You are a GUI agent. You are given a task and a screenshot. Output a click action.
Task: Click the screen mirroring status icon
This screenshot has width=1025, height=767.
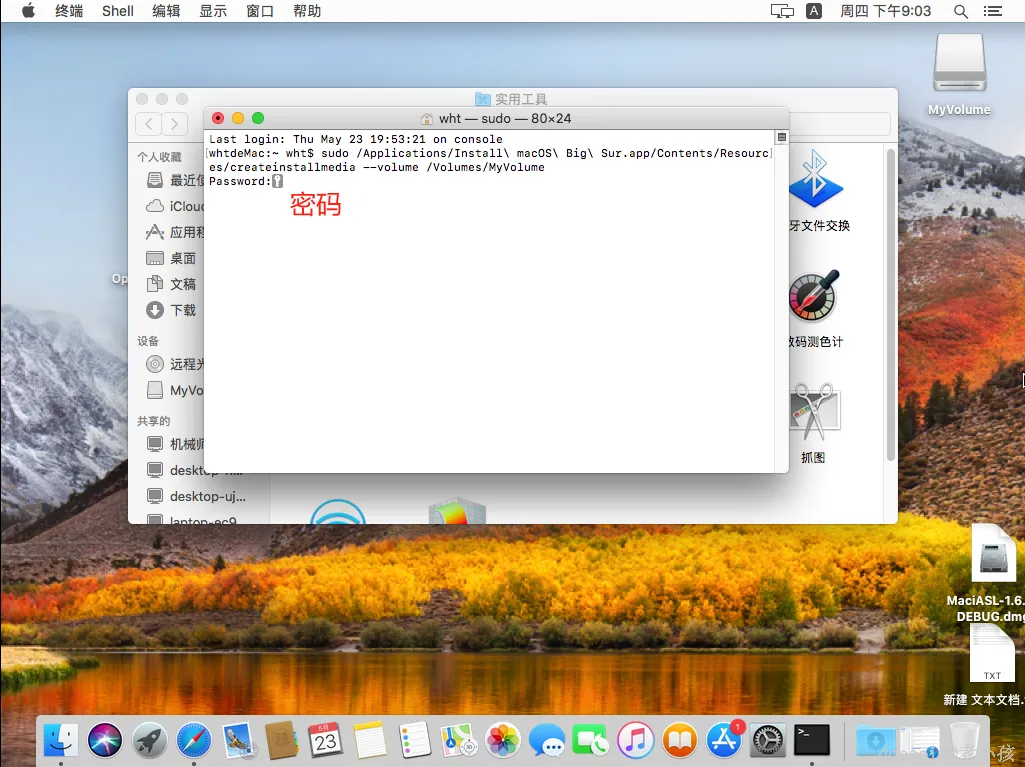[782, 10]
